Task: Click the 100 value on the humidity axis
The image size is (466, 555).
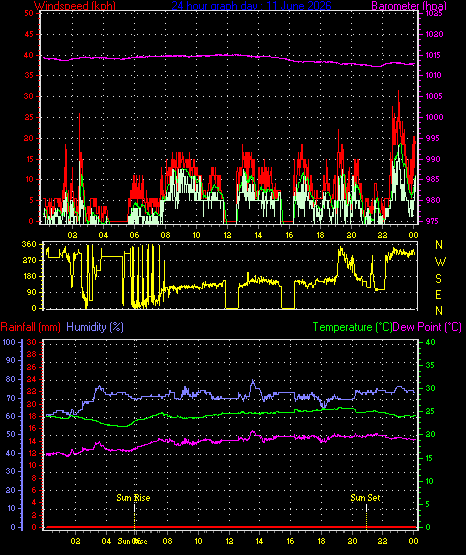Action: 9,342
